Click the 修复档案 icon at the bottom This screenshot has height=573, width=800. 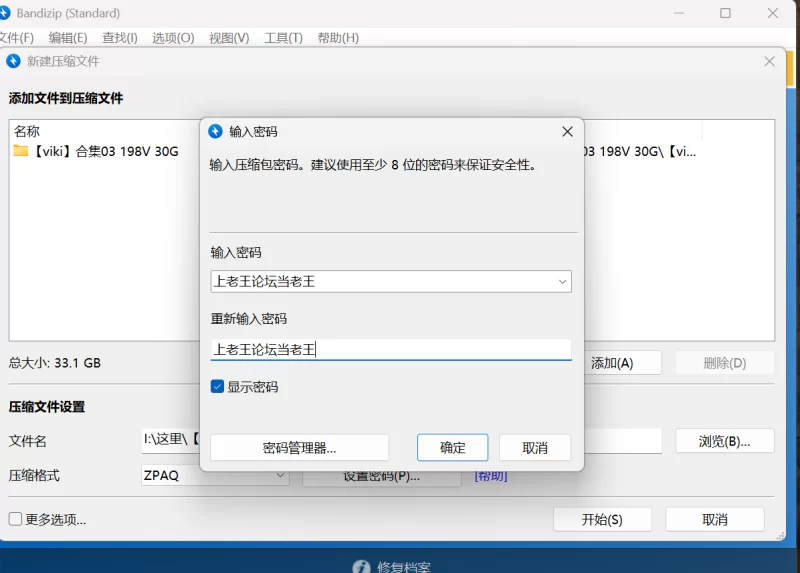[361, 567]
